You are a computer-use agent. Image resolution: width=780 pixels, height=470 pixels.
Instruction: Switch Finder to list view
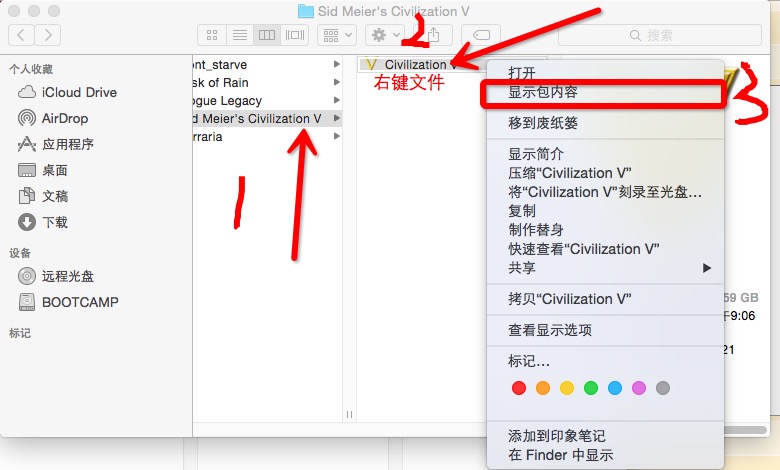[x=240, y=35]
